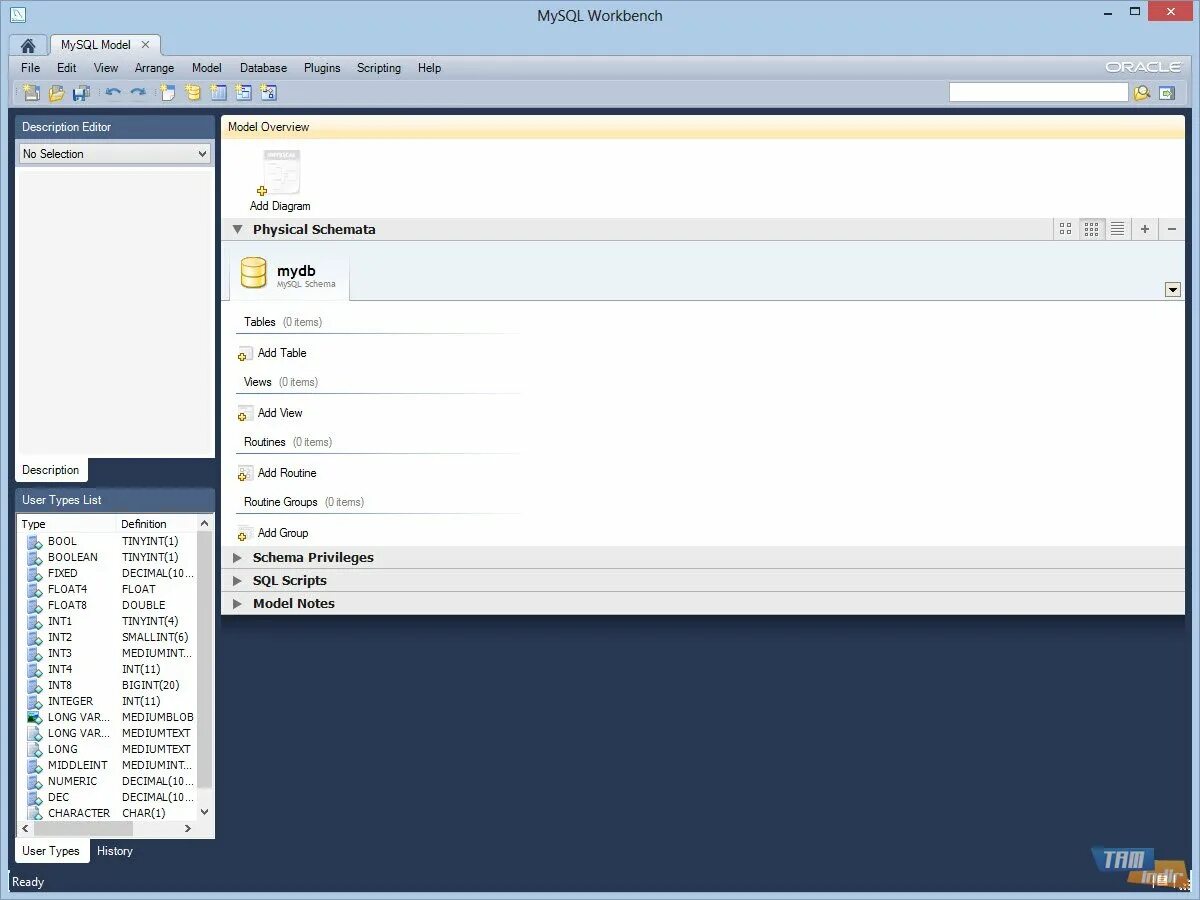Remove selected schema with minus button

(x=1172, y=229)
